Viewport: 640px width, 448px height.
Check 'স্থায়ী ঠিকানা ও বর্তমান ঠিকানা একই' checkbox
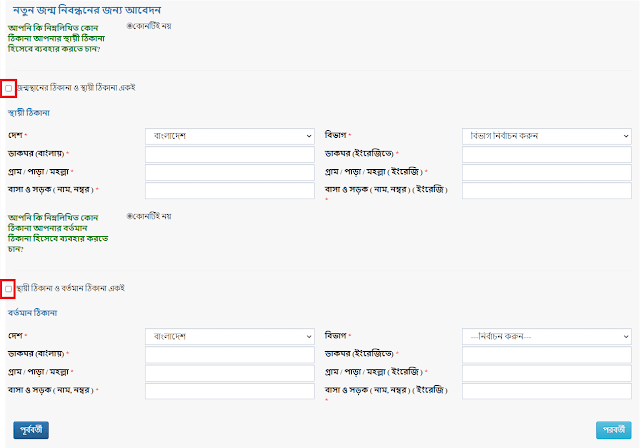(9, 289)
